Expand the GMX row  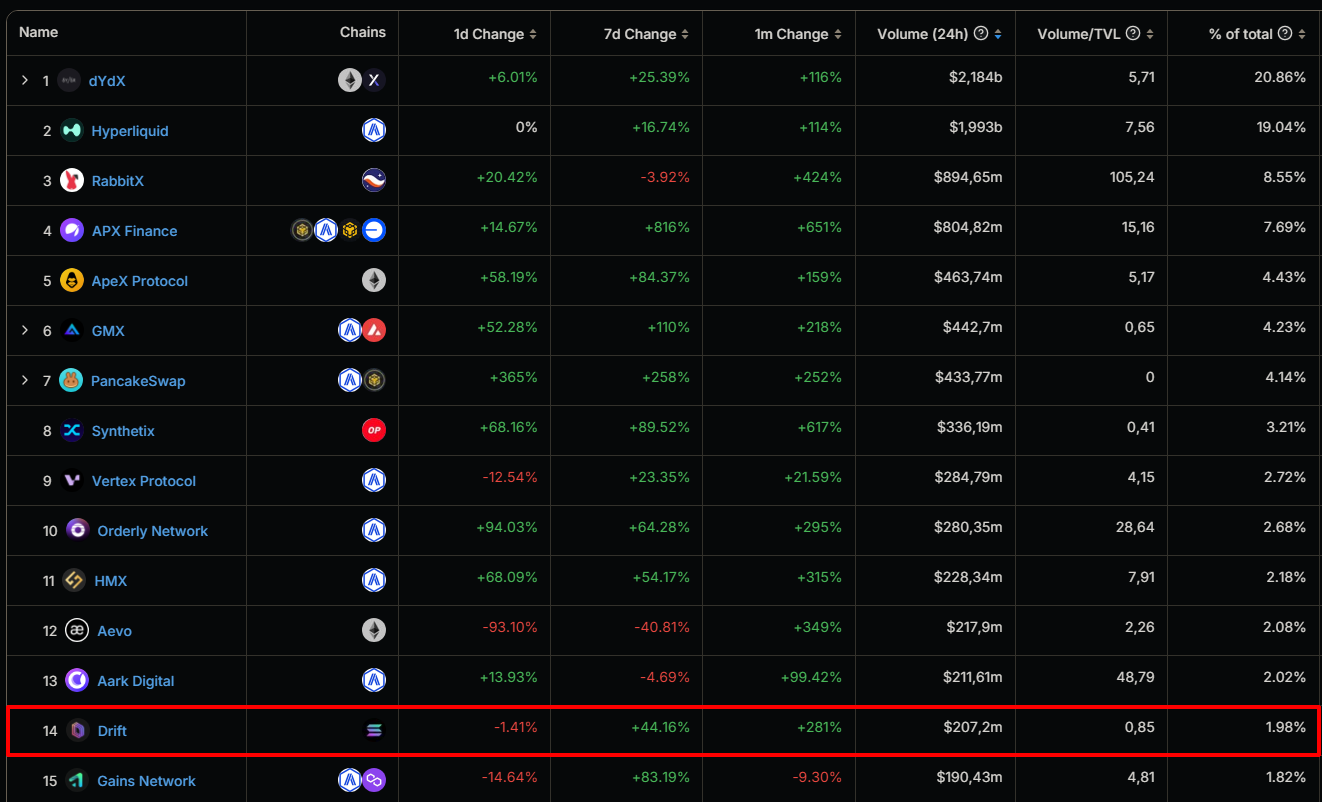(25, 330)
